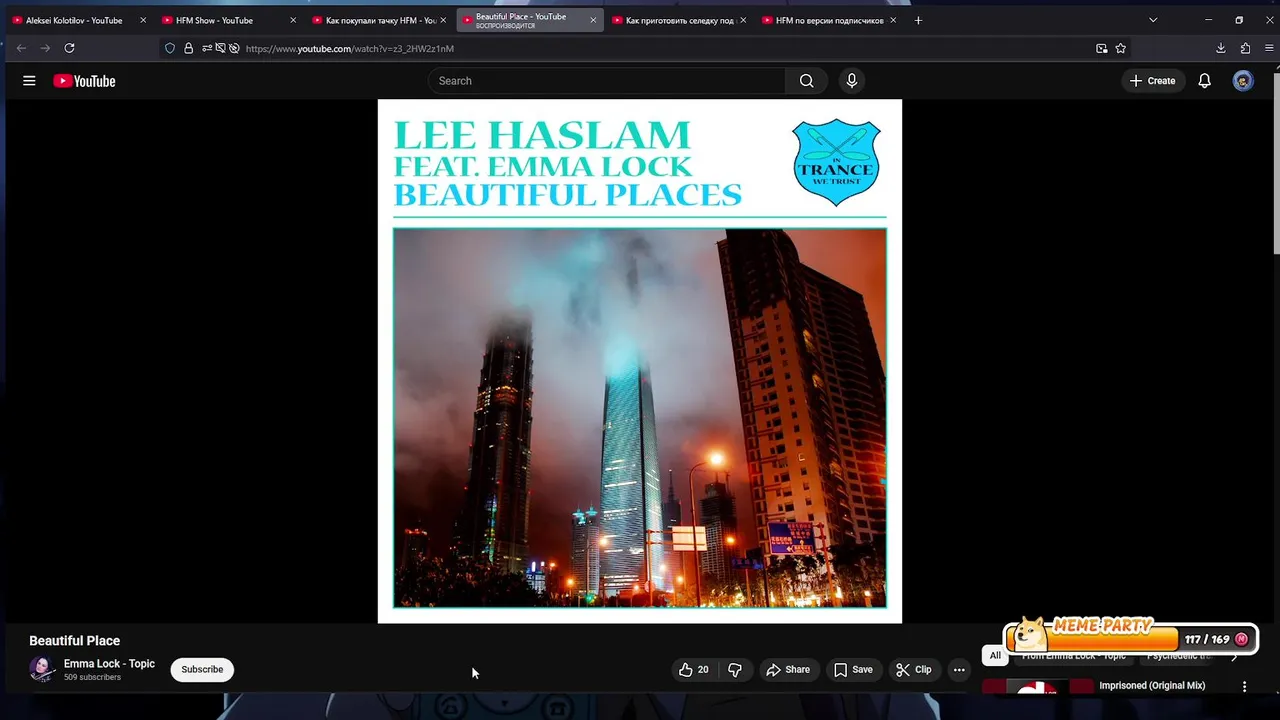The height and width of the screenshot is (720, 1280).
Task: Open site permissions icon in address bar
Action: coord(207,48)
